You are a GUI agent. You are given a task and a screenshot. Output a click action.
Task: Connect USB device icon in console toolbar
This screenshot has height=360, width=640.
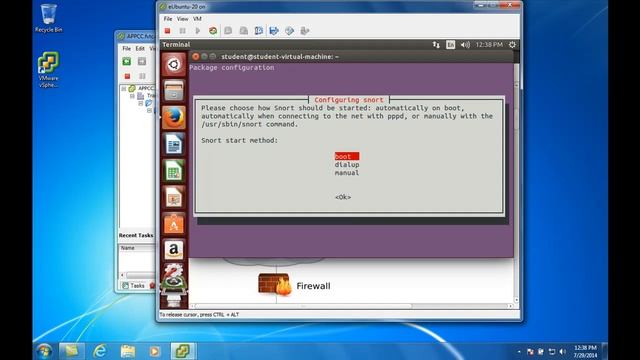[x=304, y=31]
